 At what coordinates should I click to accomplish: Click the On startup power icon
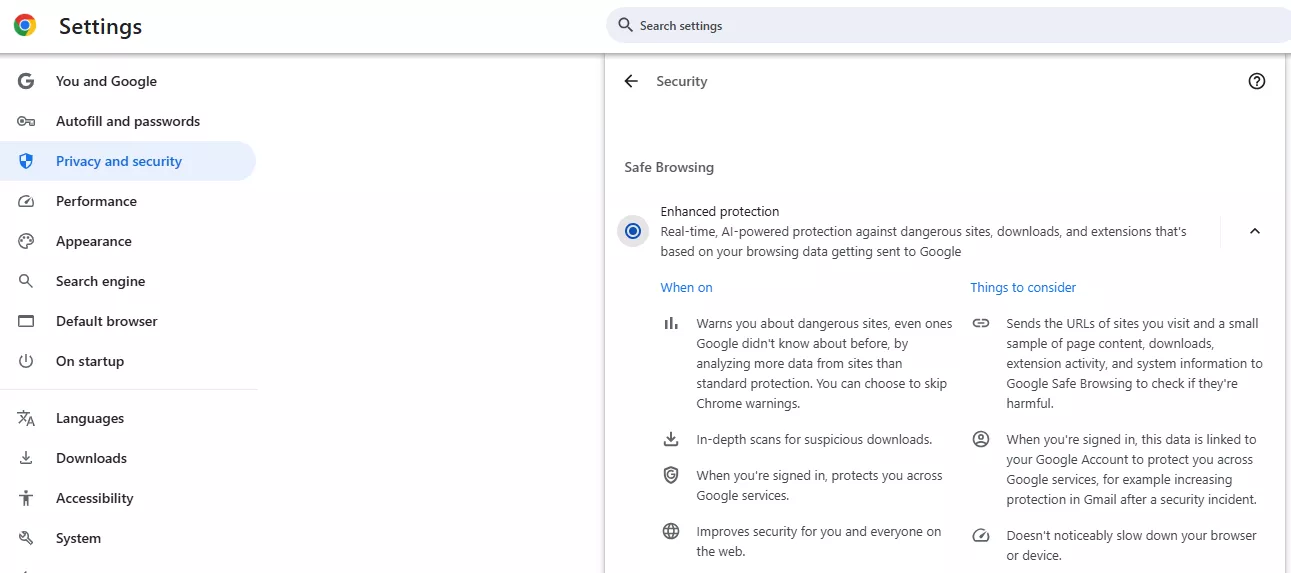[26, 361]
